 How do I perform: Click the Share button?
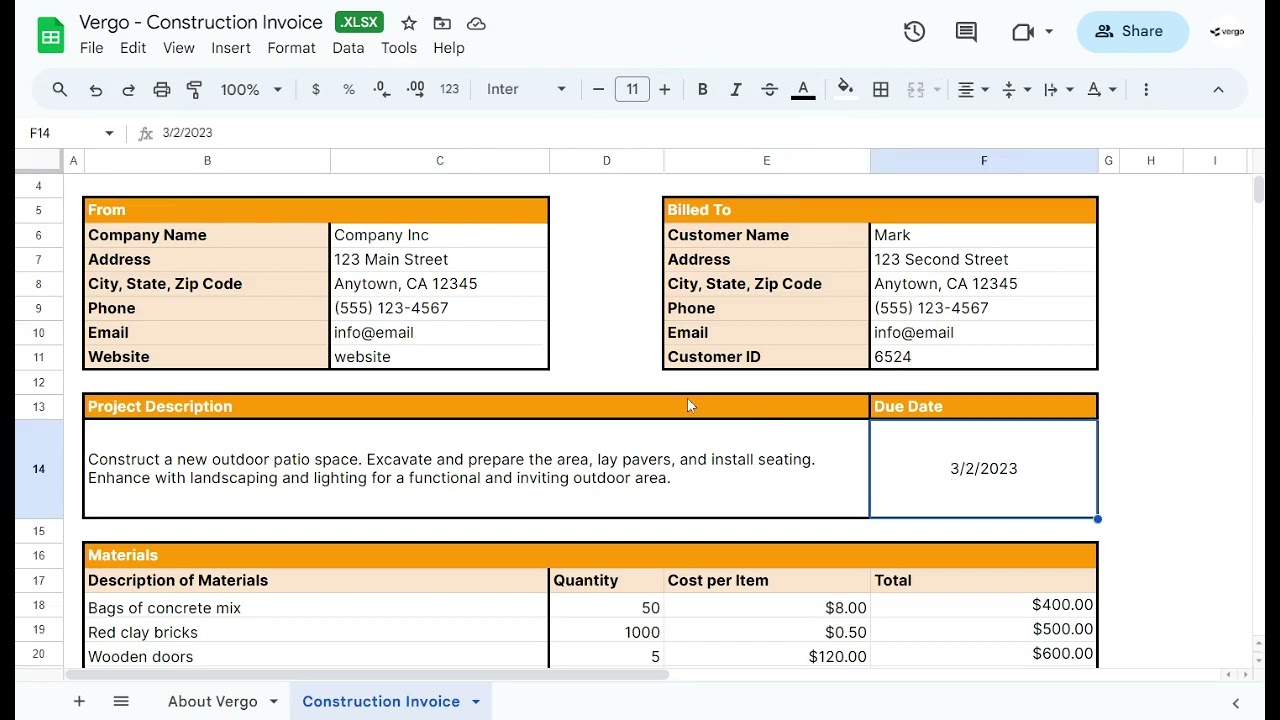[x=1132, y=31]
